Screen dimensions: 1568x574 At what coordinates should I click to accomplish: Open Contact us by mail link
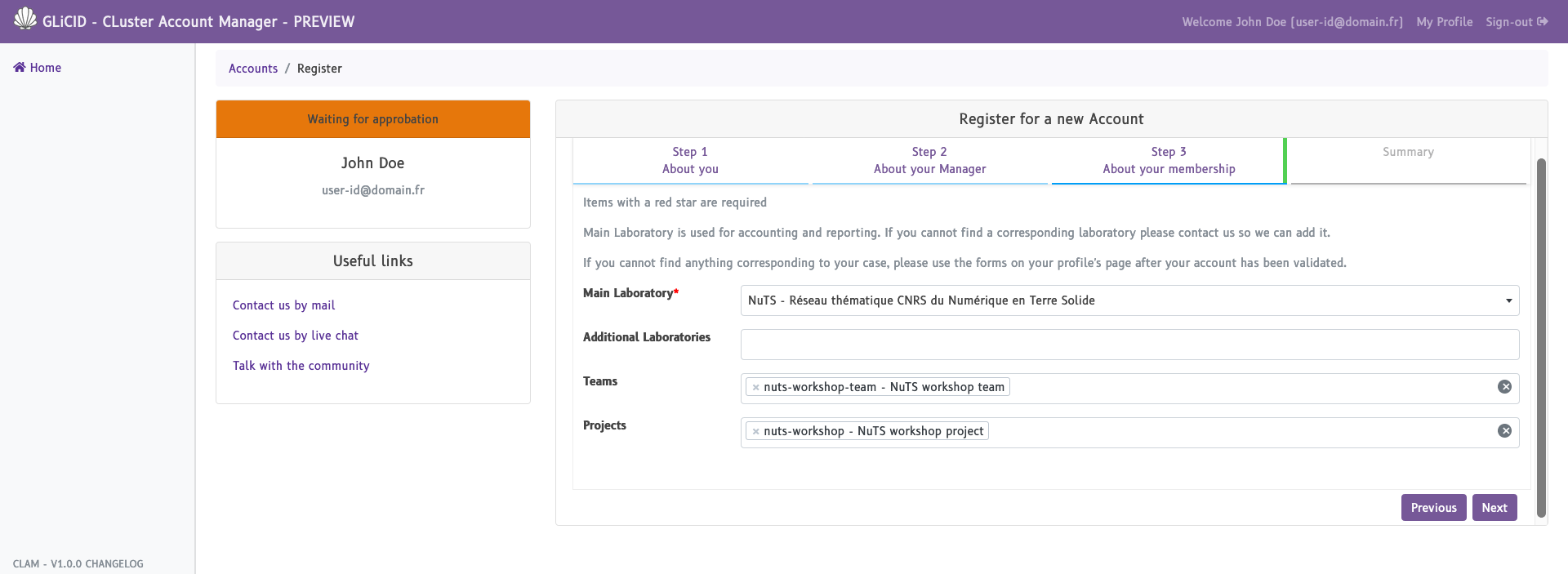pos(283,305)
